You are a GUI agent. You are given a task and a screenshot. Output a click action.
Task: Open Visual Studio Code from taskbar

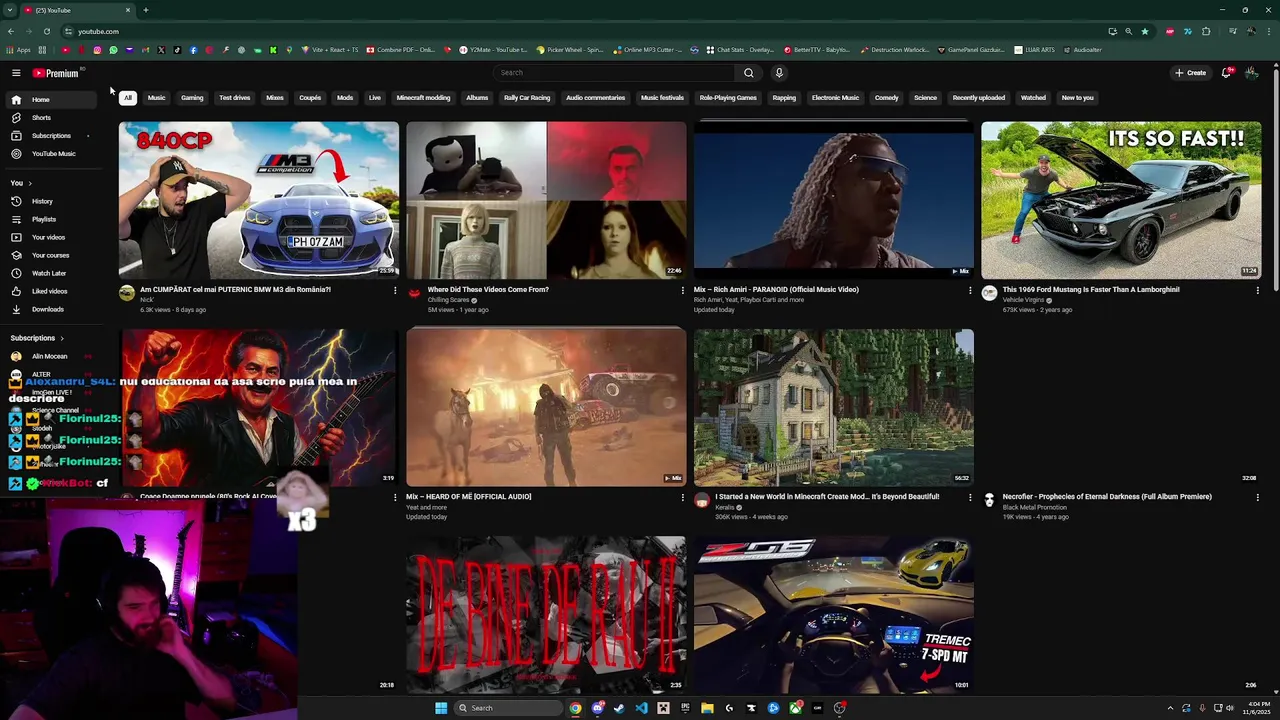click(641, 708)
